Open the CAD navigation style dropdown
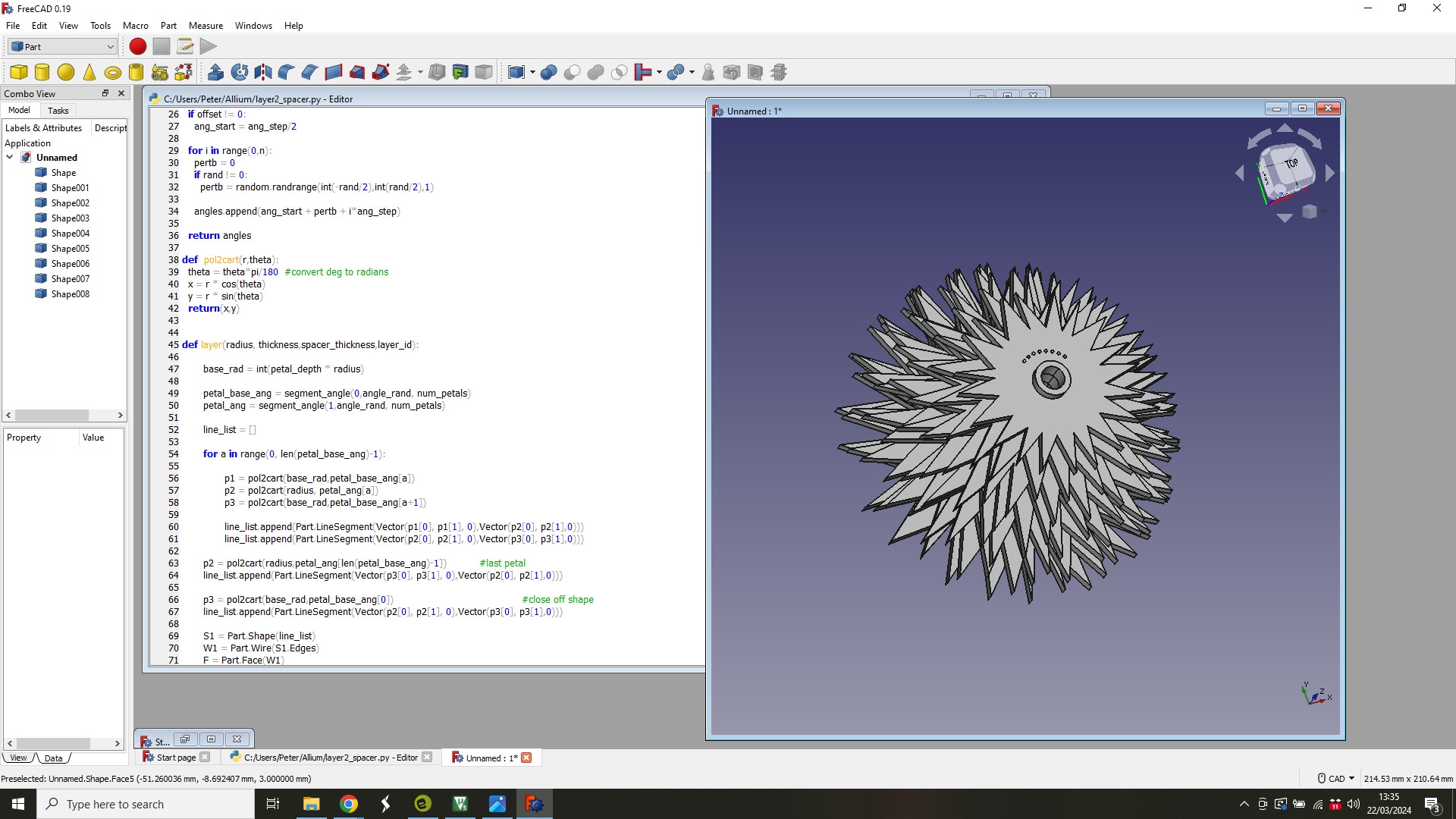This screenshot has width=1456, height=819. click(x=1337, y=778)
